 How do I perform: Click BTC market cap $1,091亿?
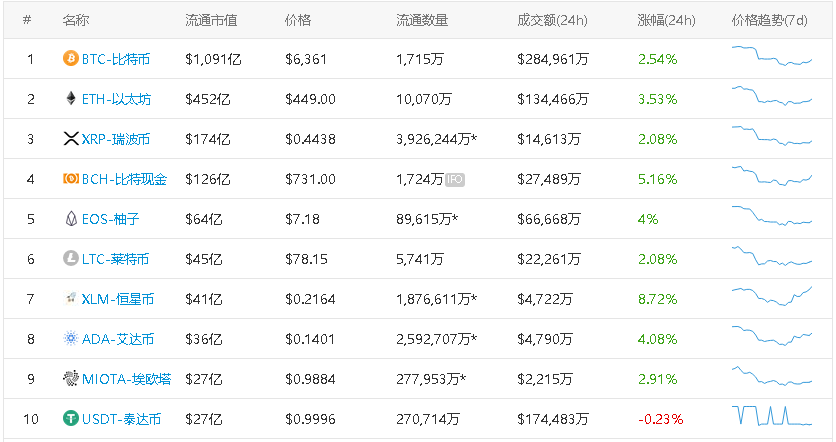(213, 59)
